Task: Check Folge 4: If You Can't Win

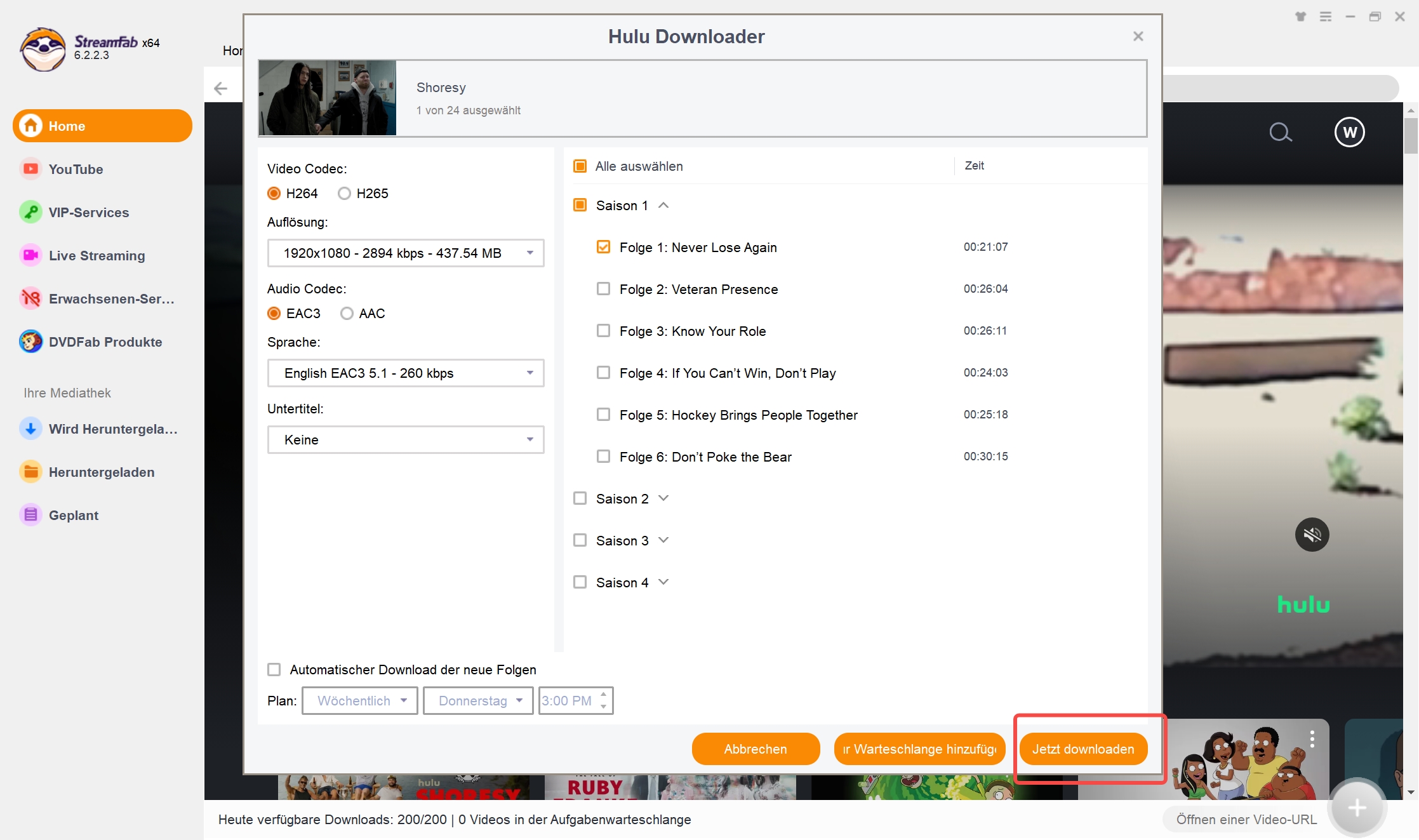Action: tap(603, 372)
